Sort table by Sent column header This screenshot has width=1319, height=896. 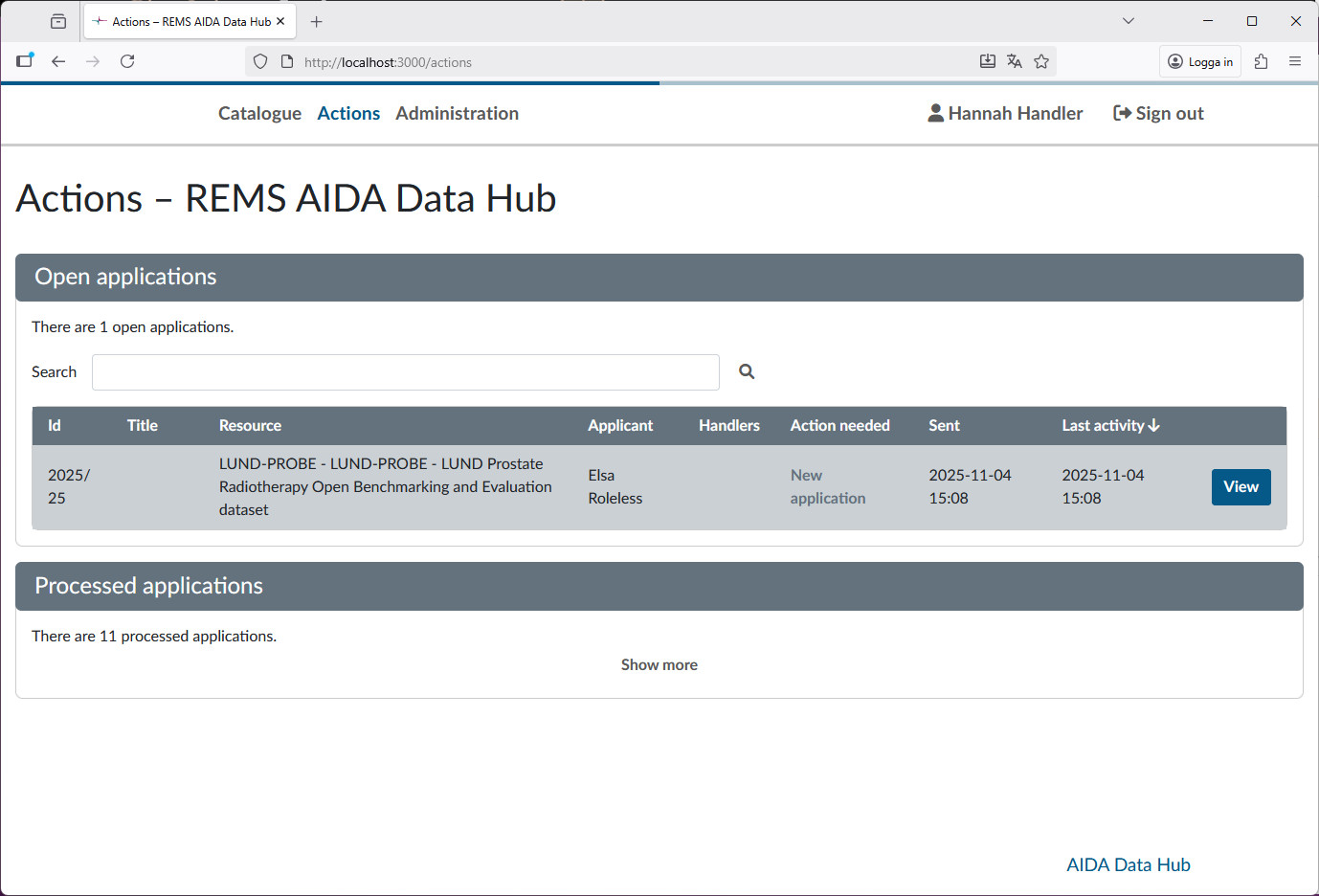point(944,426)
